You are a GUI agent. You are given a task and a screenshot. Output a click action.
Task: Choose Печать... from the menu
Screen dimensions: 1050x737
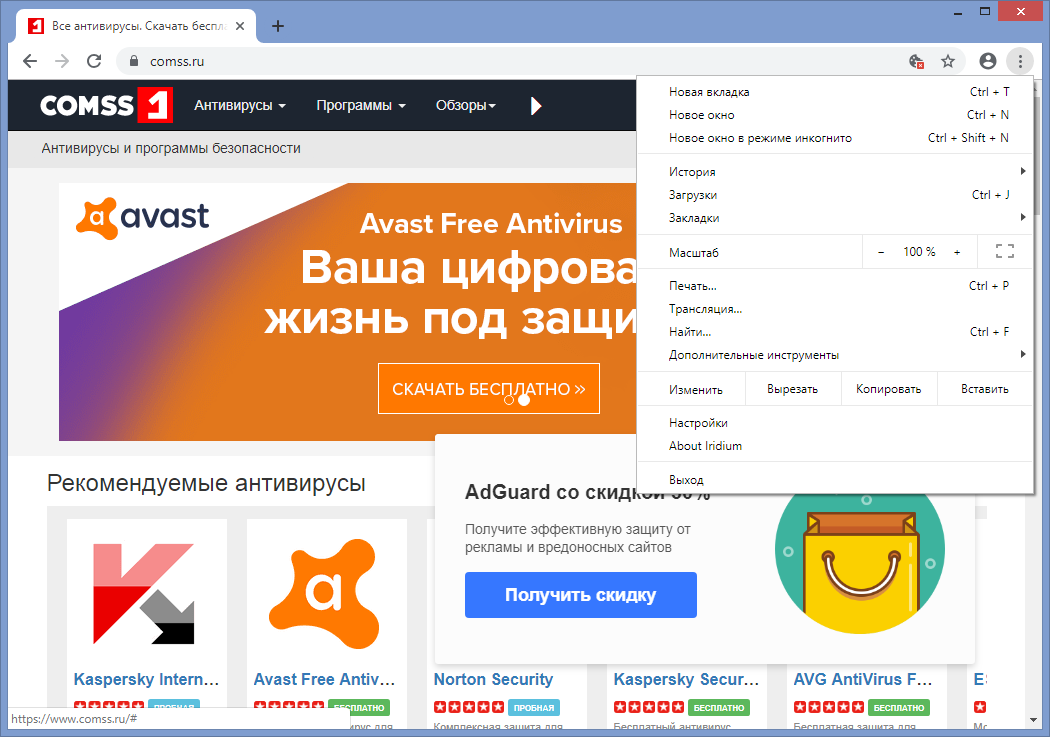click(x=834, y=285)
